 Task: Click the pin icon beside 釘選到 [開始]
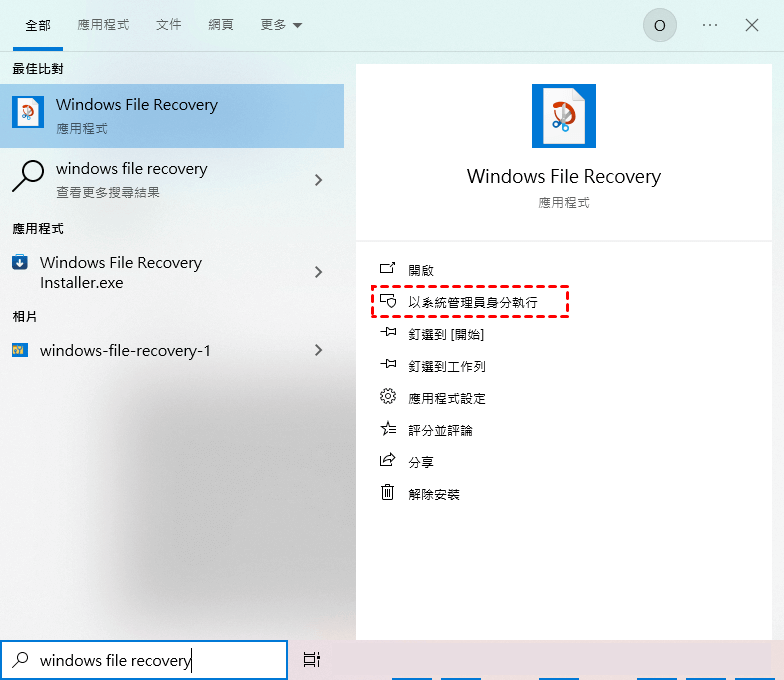388,332
